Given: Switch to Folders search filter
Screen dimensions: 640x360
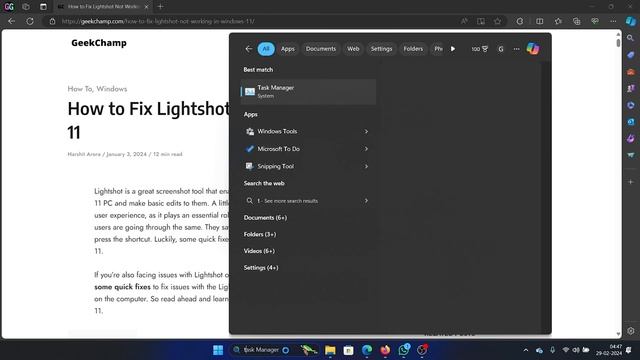Looking at the screenshot, I should (x=413, y=49).
